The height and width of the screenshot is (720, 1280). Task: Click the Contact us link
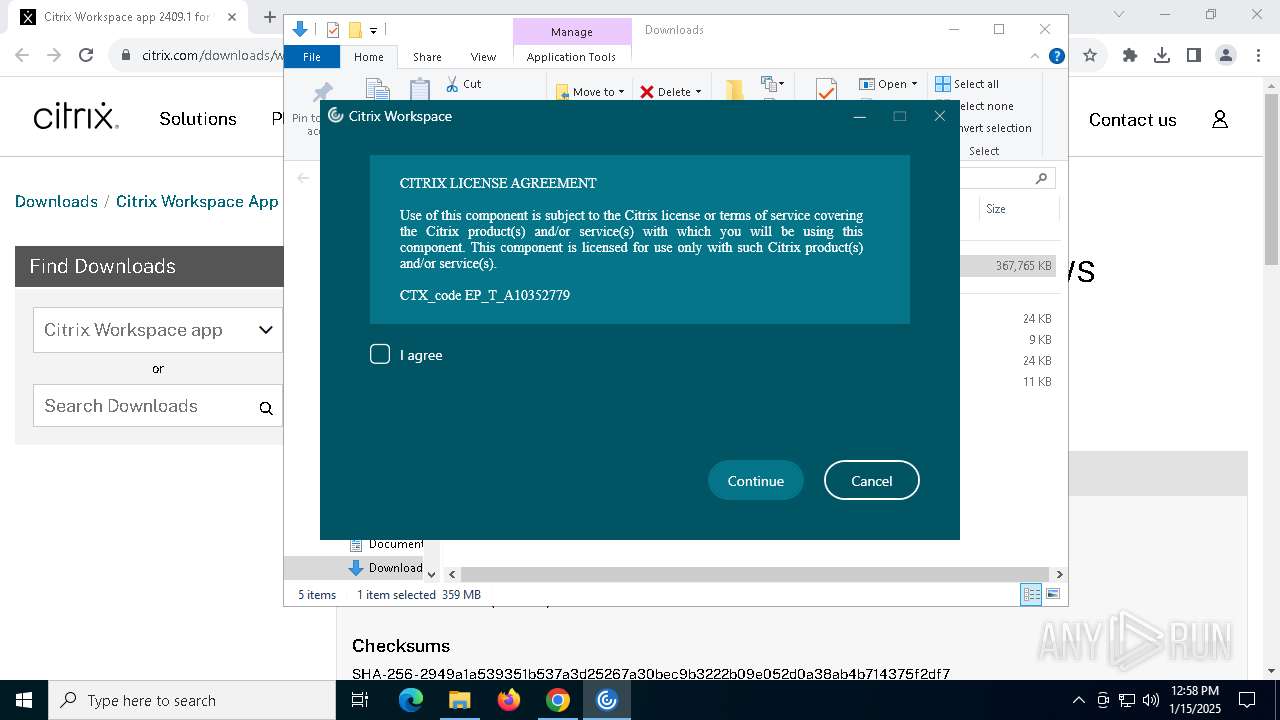click(1132, 119)
